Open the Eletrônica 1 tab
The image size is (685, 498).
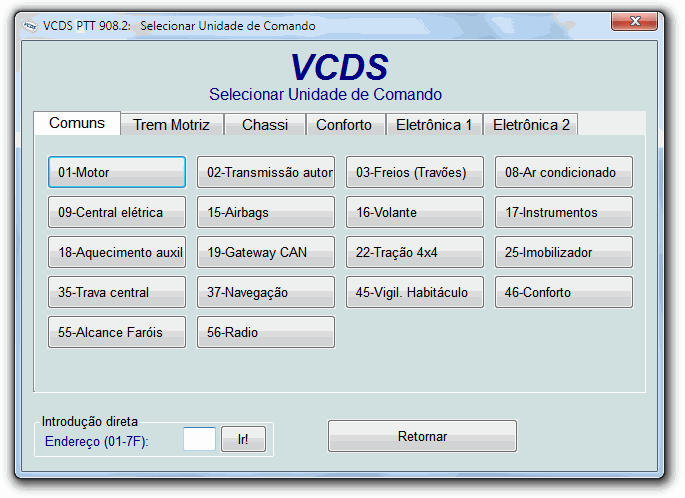coord(434,125)
